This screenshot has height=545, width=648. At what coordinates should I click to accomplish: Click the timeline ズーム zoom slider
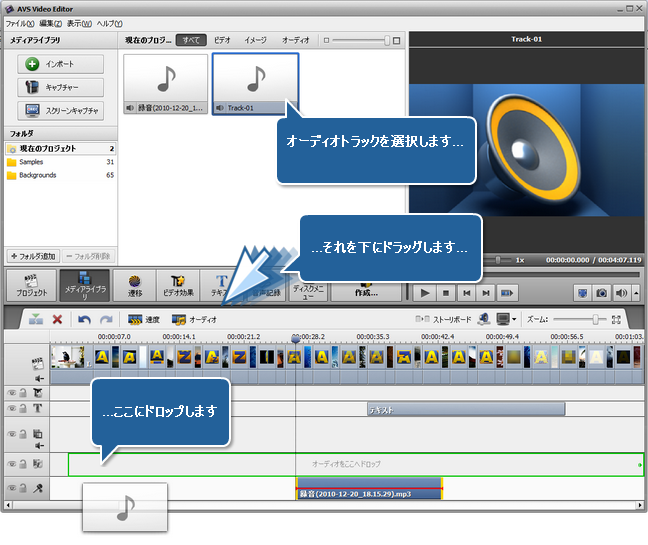pyautogui.click(x=580, y=319)
